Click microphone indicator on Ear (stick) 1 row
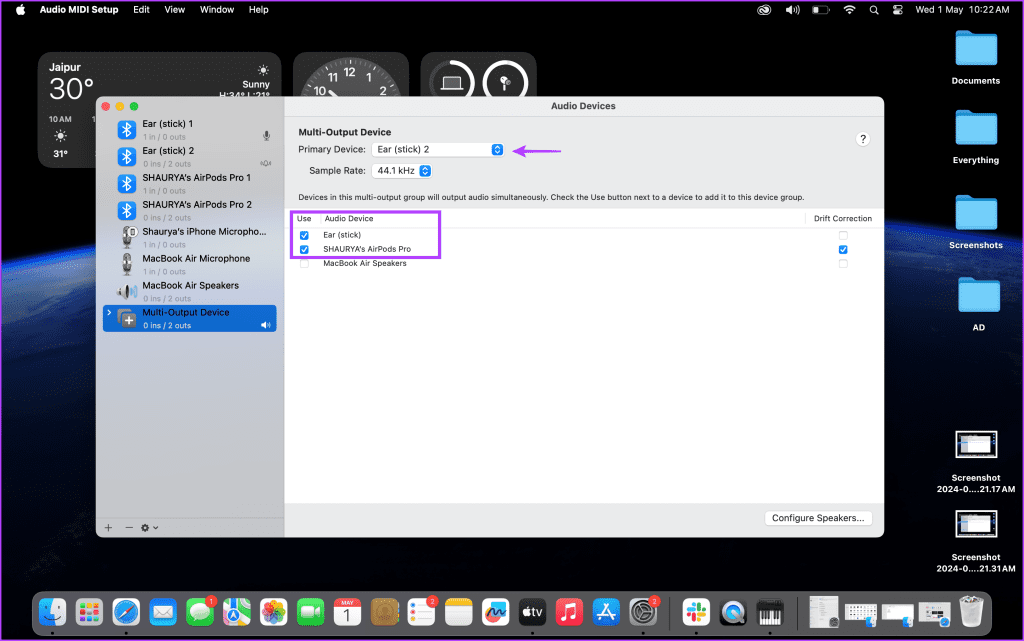This screenshot has width=1024, height=641. (x=266, y=136)
